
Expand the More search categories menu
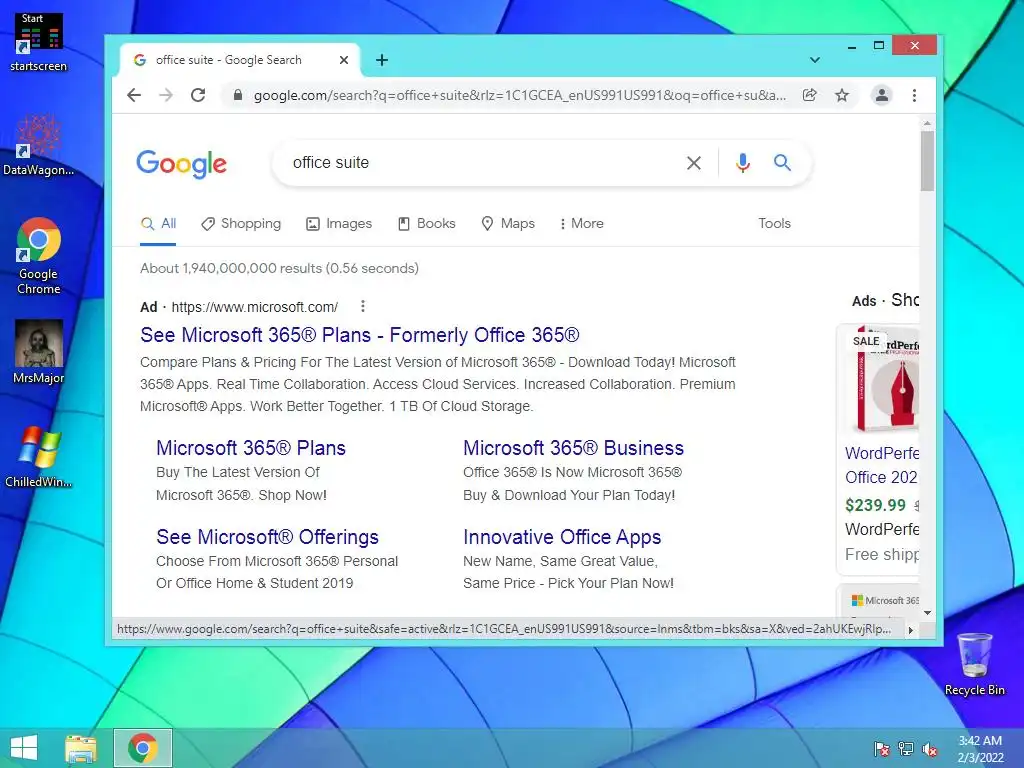[x=581, y=223]
